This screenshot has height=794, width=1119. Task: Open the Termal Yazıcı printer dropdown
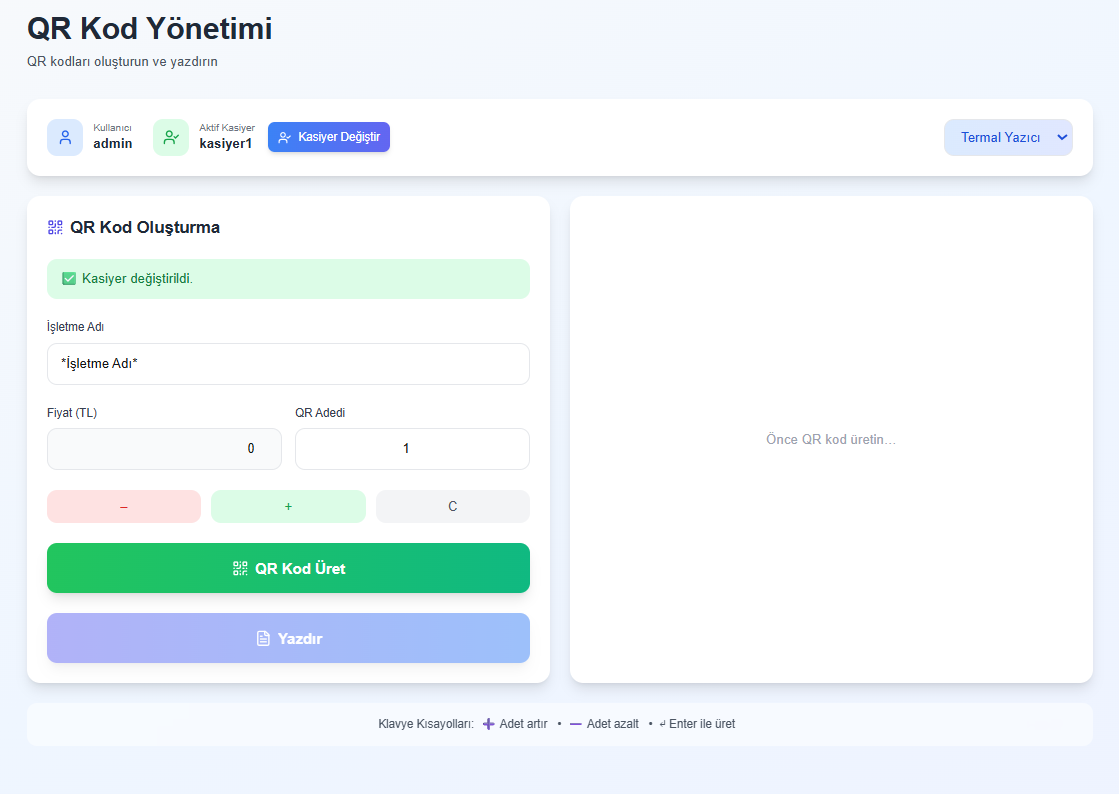pyautogui.click(x=1000, y=137)
